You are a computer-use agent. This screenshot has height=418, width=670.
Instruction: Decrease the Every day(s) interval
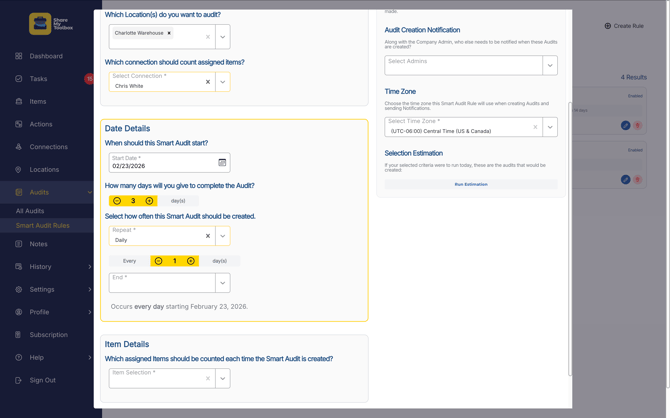(159, 261)
